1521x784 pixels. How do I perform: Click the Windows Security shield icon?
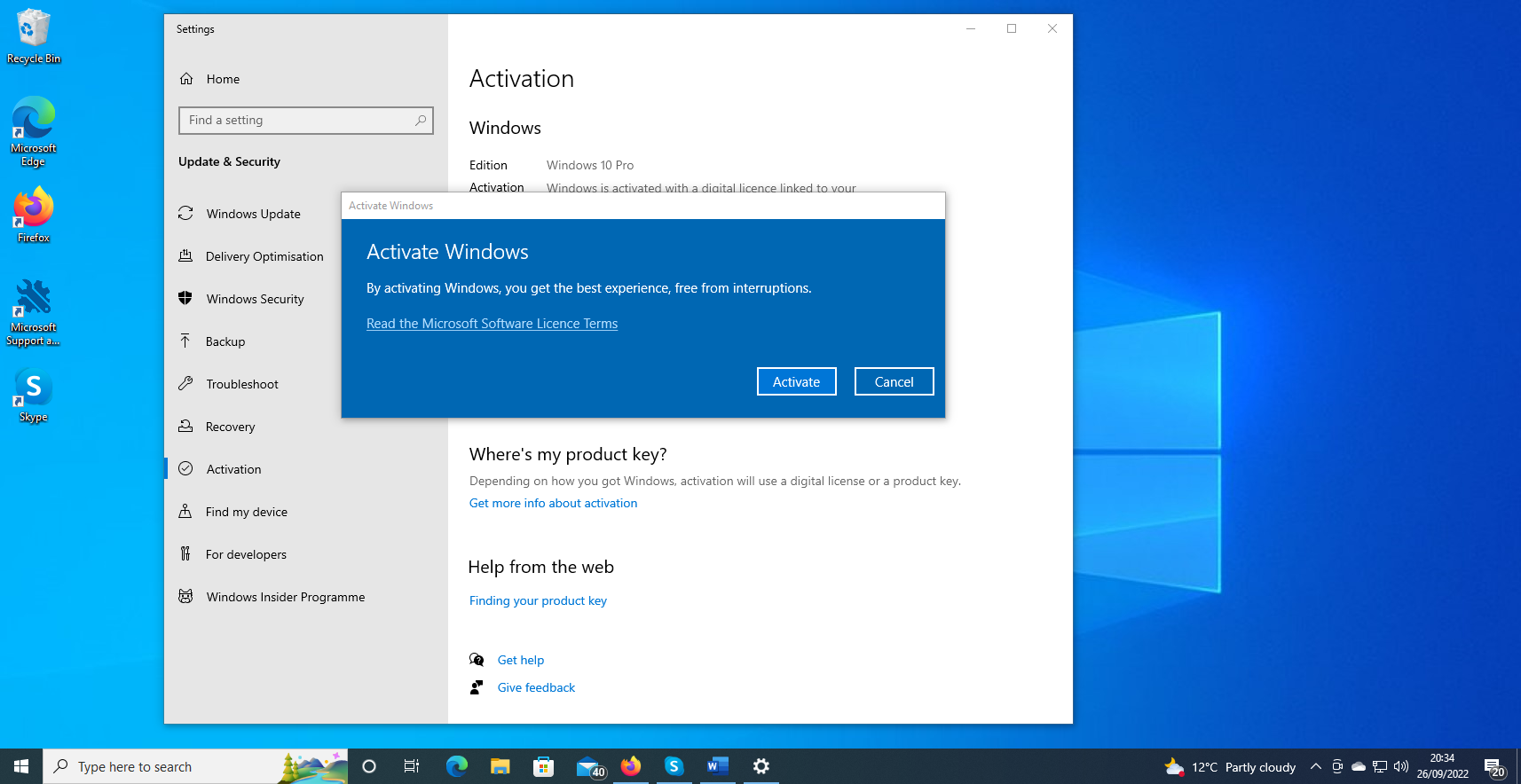[x=185, y=298]
